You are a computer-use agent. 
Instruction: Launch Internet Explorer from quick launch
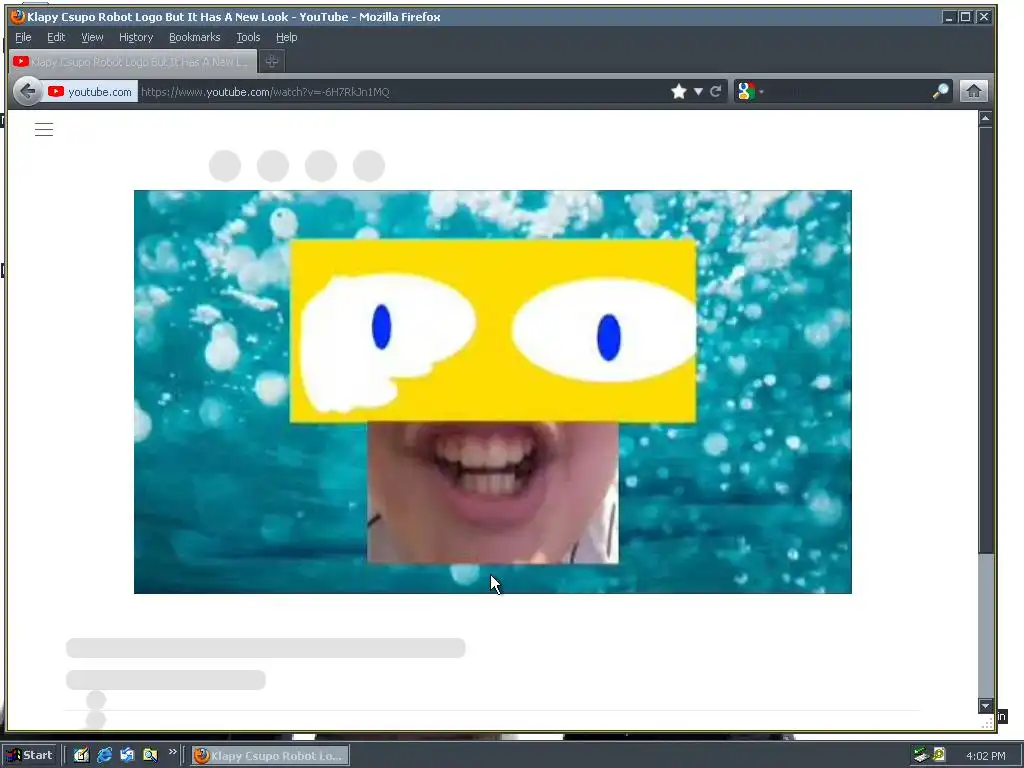104,755
